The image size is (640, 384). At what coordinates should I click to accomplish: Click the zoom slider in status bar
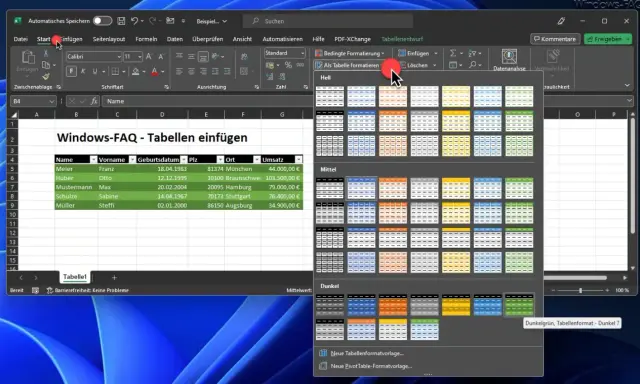click(x=580, y=290)
